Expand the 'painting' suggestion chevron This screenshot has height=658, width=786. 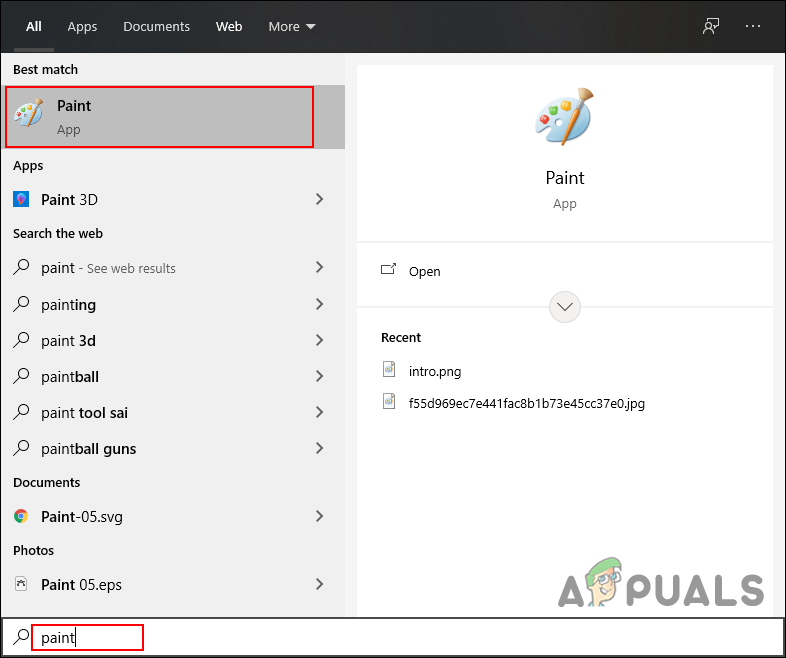click(x=319, y=304)
